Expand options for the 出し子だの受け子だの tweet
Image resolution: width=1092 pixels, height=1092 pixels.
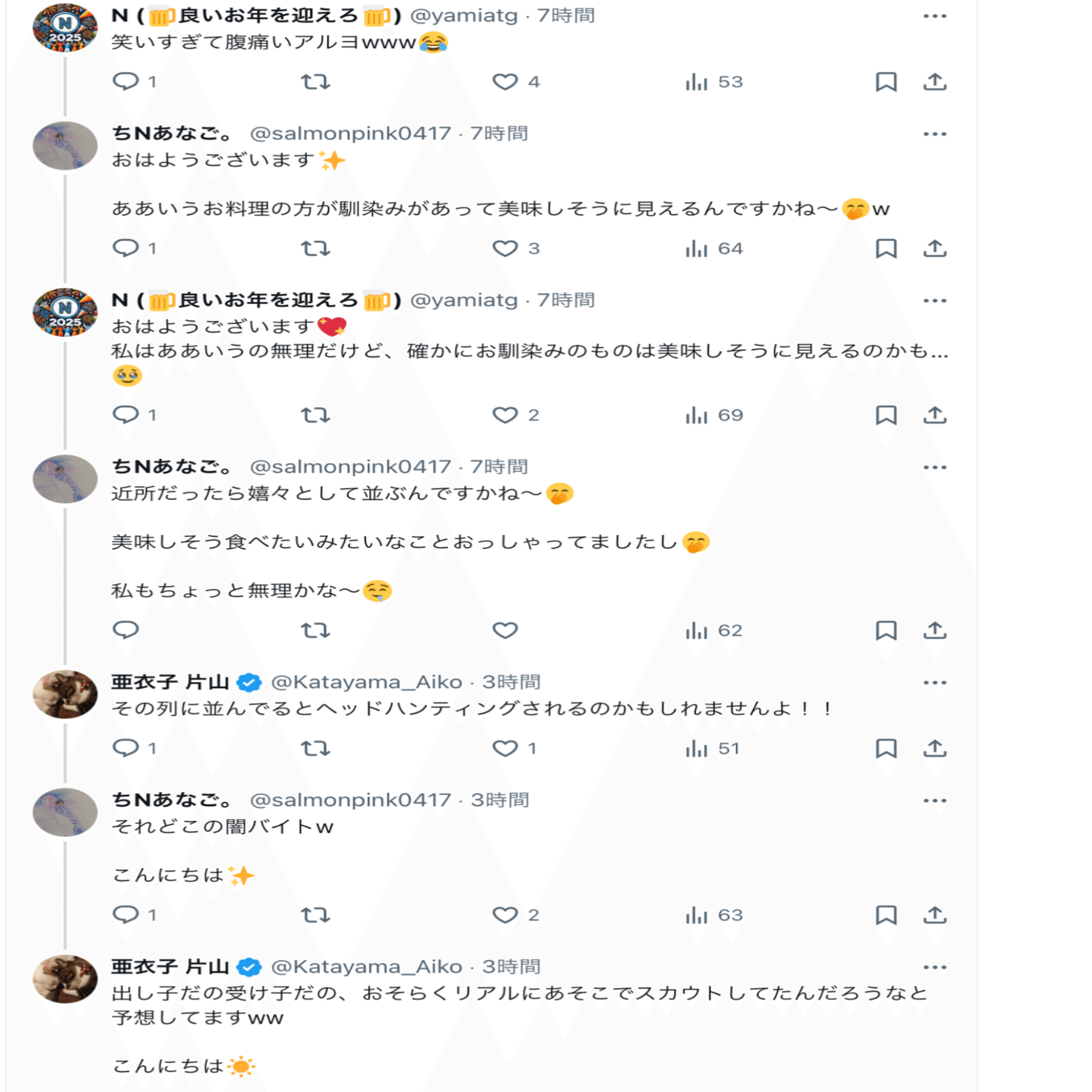click(935, 967)
